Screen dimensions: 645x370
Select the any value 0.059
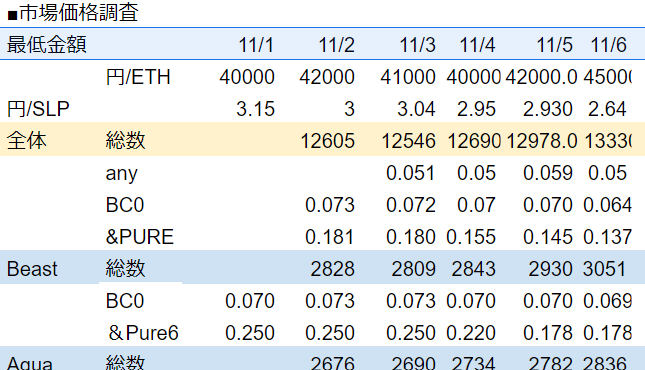(x=548, y=173)
